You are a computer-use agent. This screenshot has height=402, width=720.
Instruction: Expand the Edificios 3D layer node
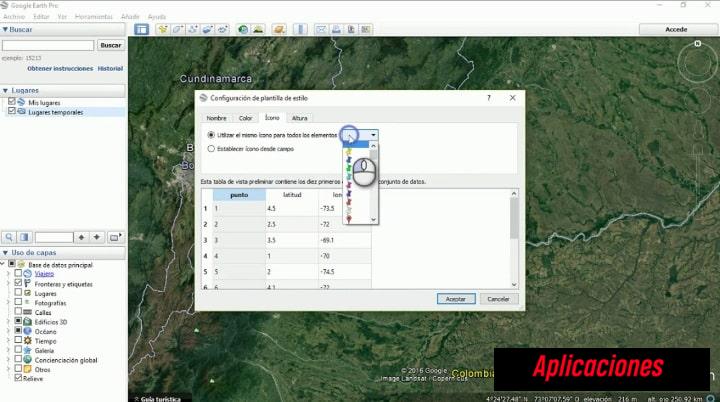point(8,322)
